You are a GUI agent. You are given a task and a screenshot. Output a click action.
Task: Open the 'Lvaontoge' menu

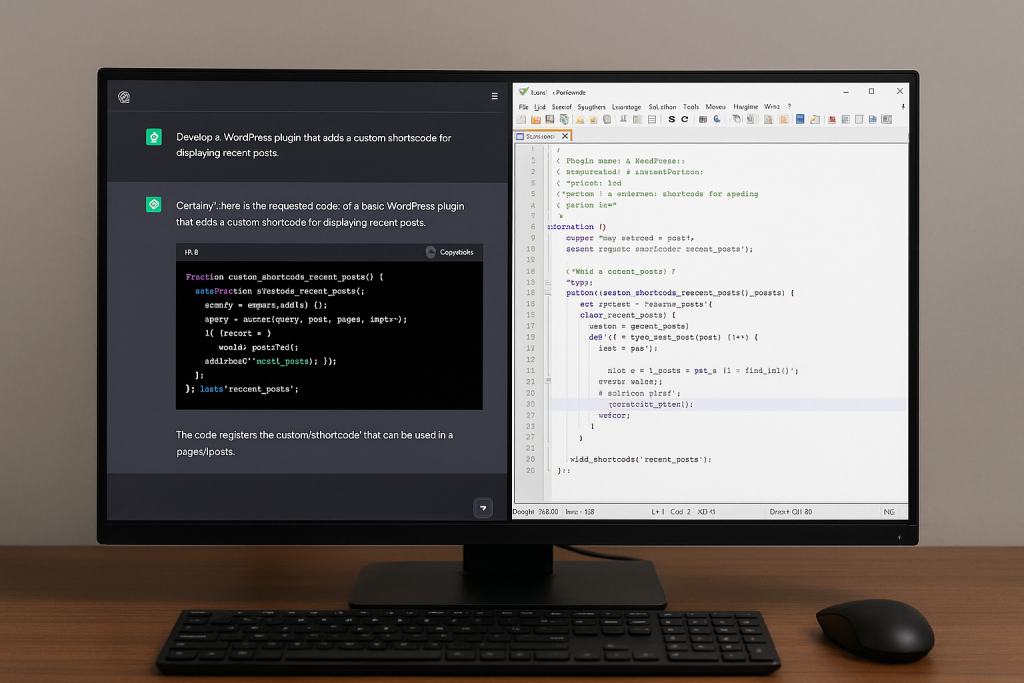coord(626,107)
